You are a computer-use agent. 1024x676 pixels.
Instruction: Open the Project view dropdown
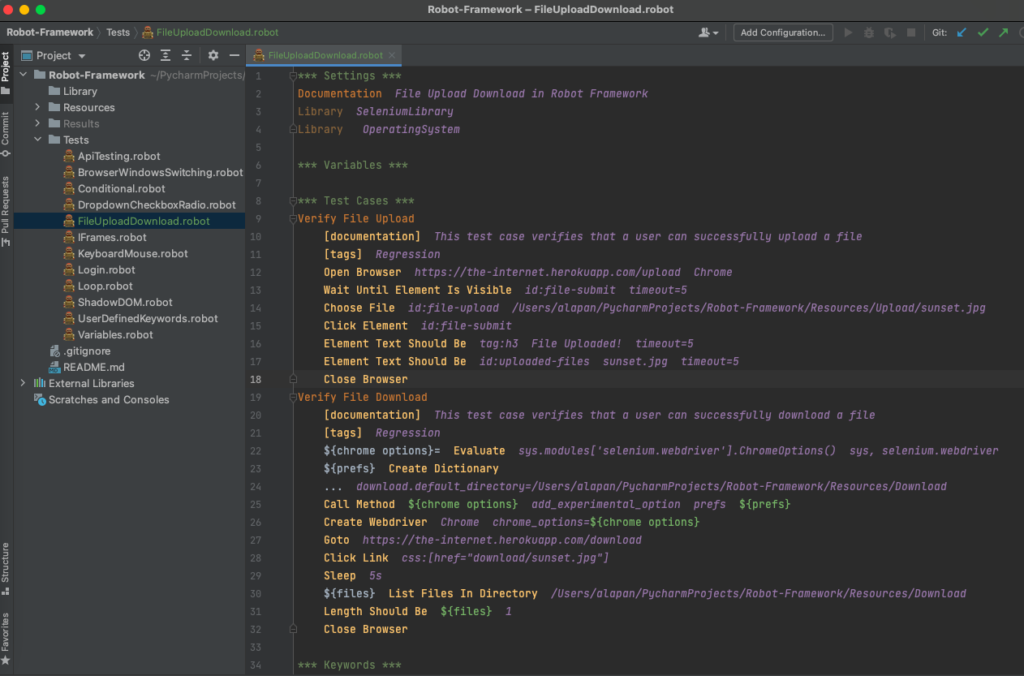pyautogui.click(x=58, y=55)
